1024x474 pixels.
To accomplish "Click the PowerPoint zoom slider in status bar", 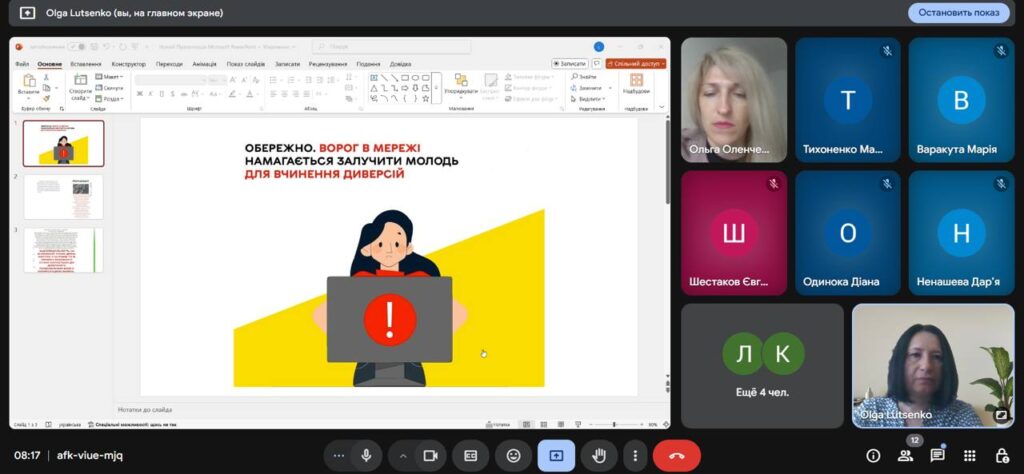I will (x=613, y=424).
